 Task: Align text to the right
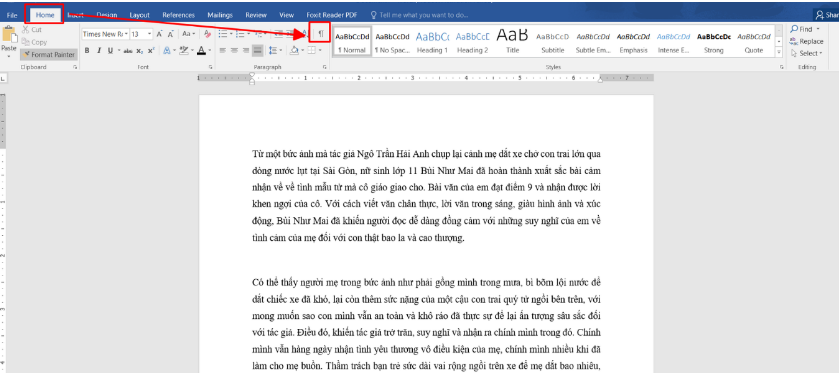pyautogui.click(x=245, y=50)
